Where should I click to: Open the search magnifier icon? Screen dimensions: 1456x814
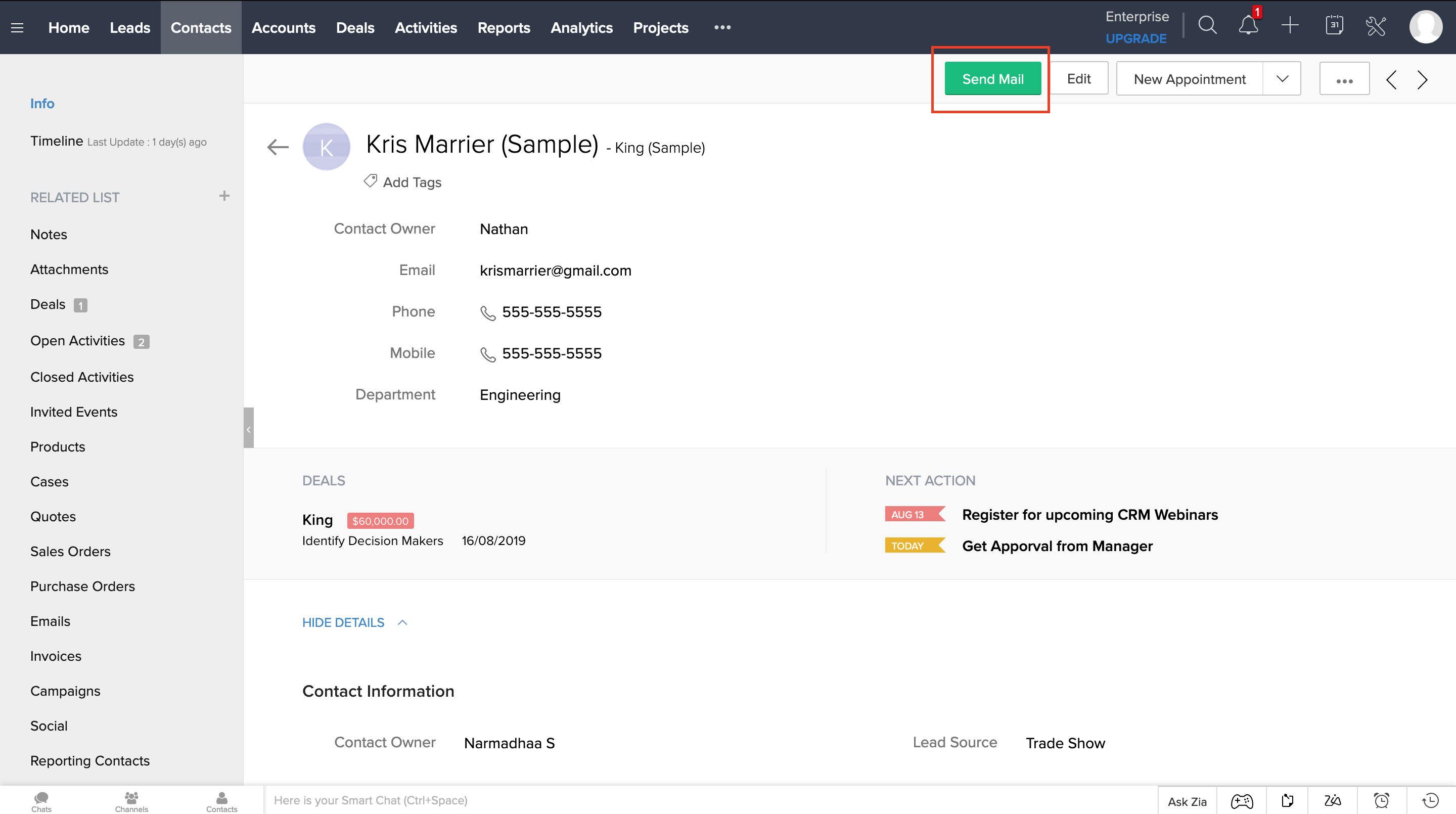[x=1207, y=25]
